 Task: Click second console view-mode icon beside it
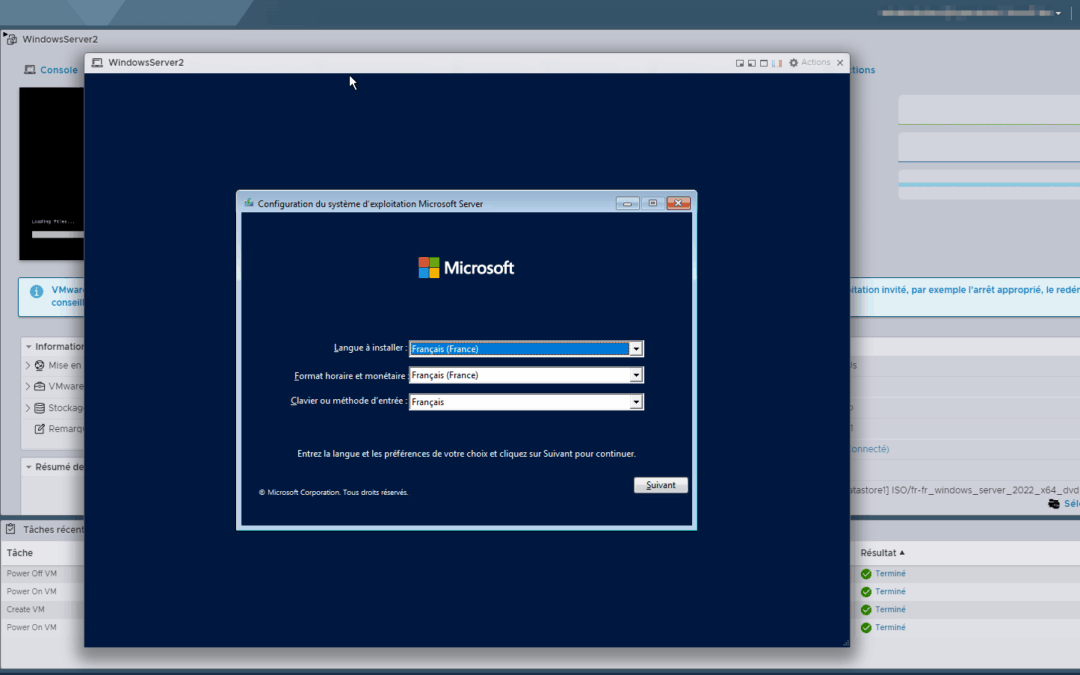(751, 63)
